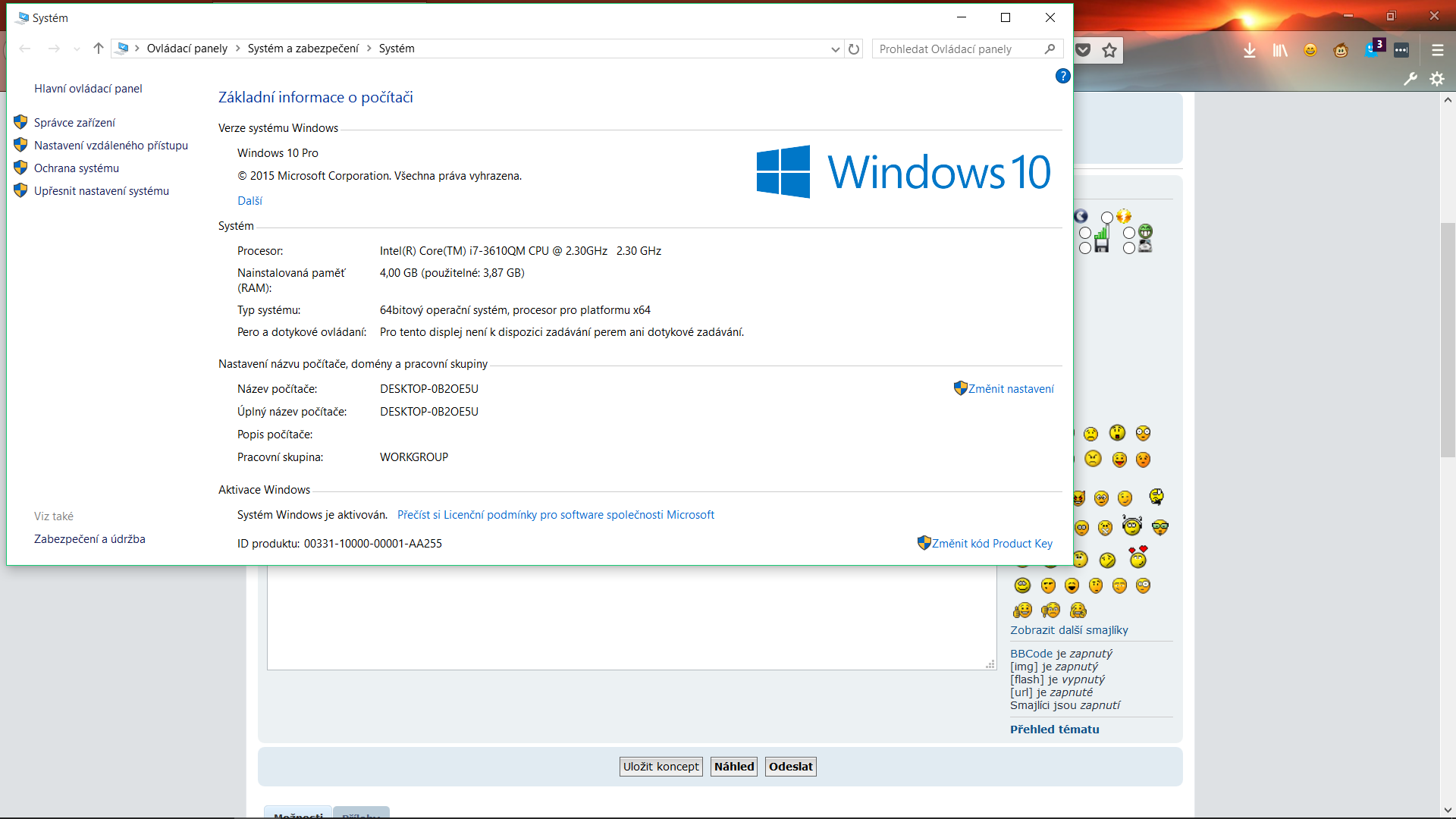The height and width of the screenshot is (819, 1456).
Task: Save page to Pocket icon in Firefox
Action: [x=1083, y=50]
